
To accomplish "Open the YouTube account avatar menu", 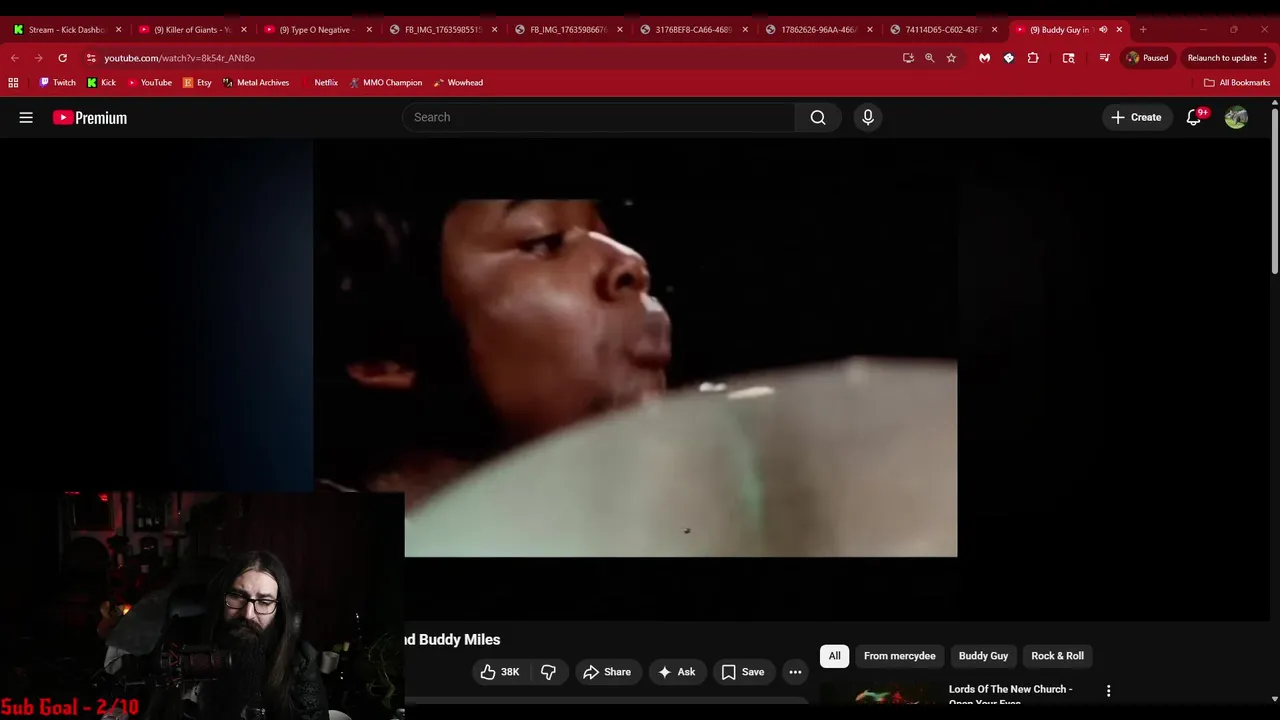I will (x=1236, y=117).
